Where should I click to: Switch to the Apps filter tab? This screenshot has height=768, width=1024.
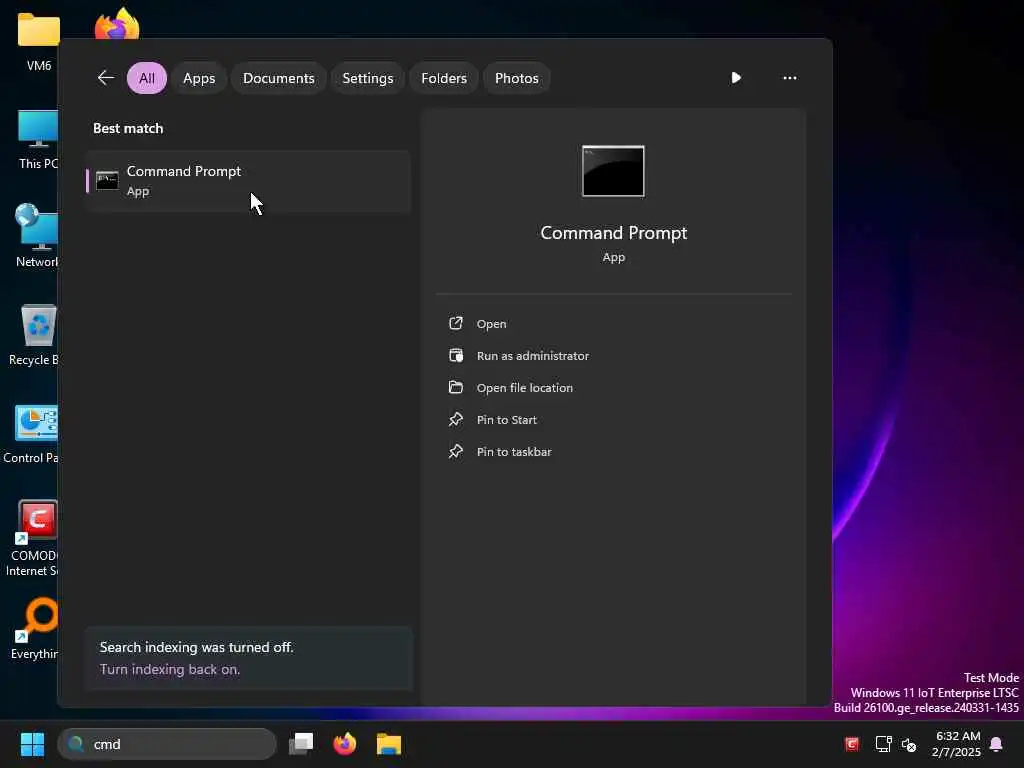click(x=199, y=78)
